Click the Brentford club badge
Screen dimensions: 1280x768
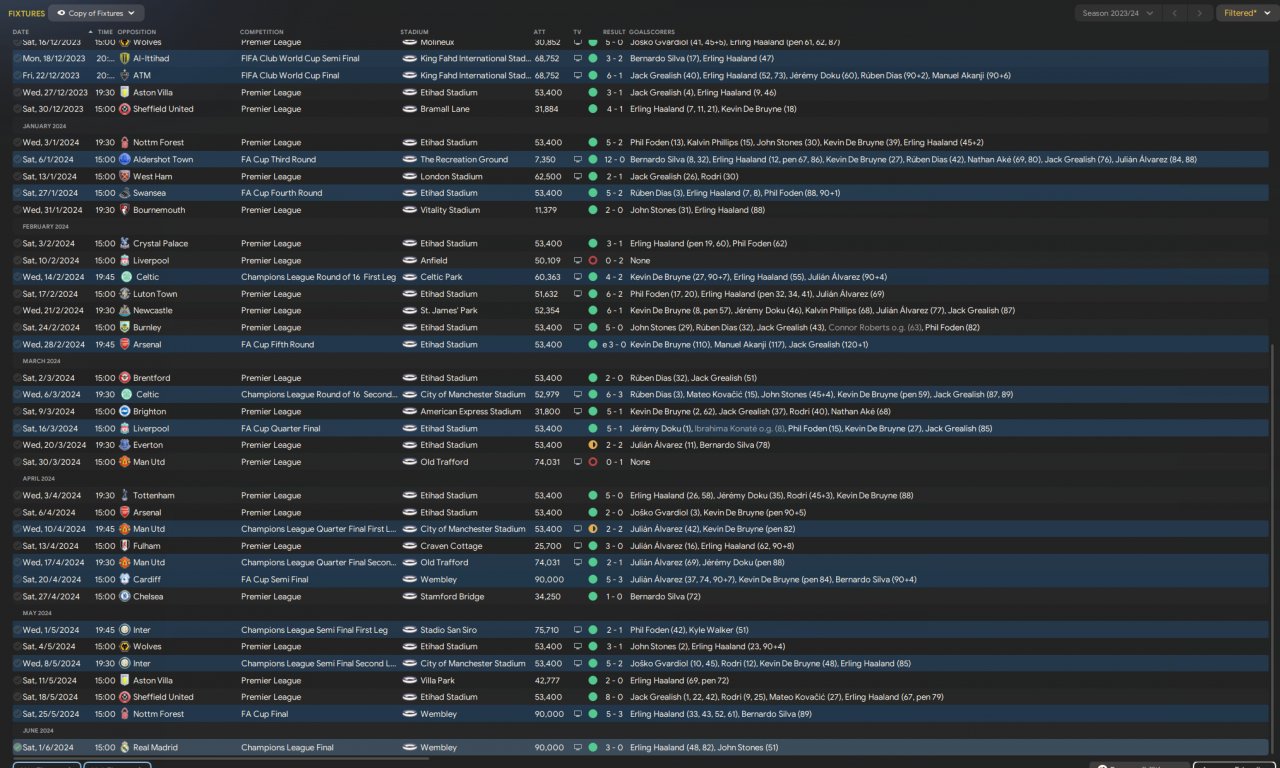[125, 378]
